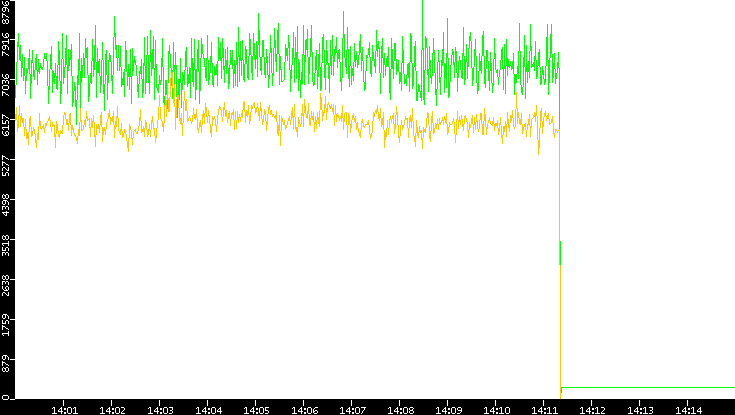Click the 14:01 time axis label
The image size is (735, 415).
tap(65, 409)
